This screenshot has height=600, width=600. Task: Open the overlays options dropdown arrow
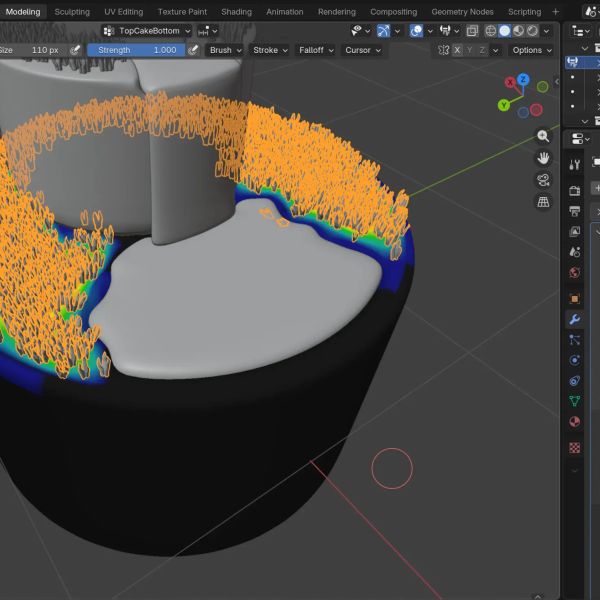[430, 31]
